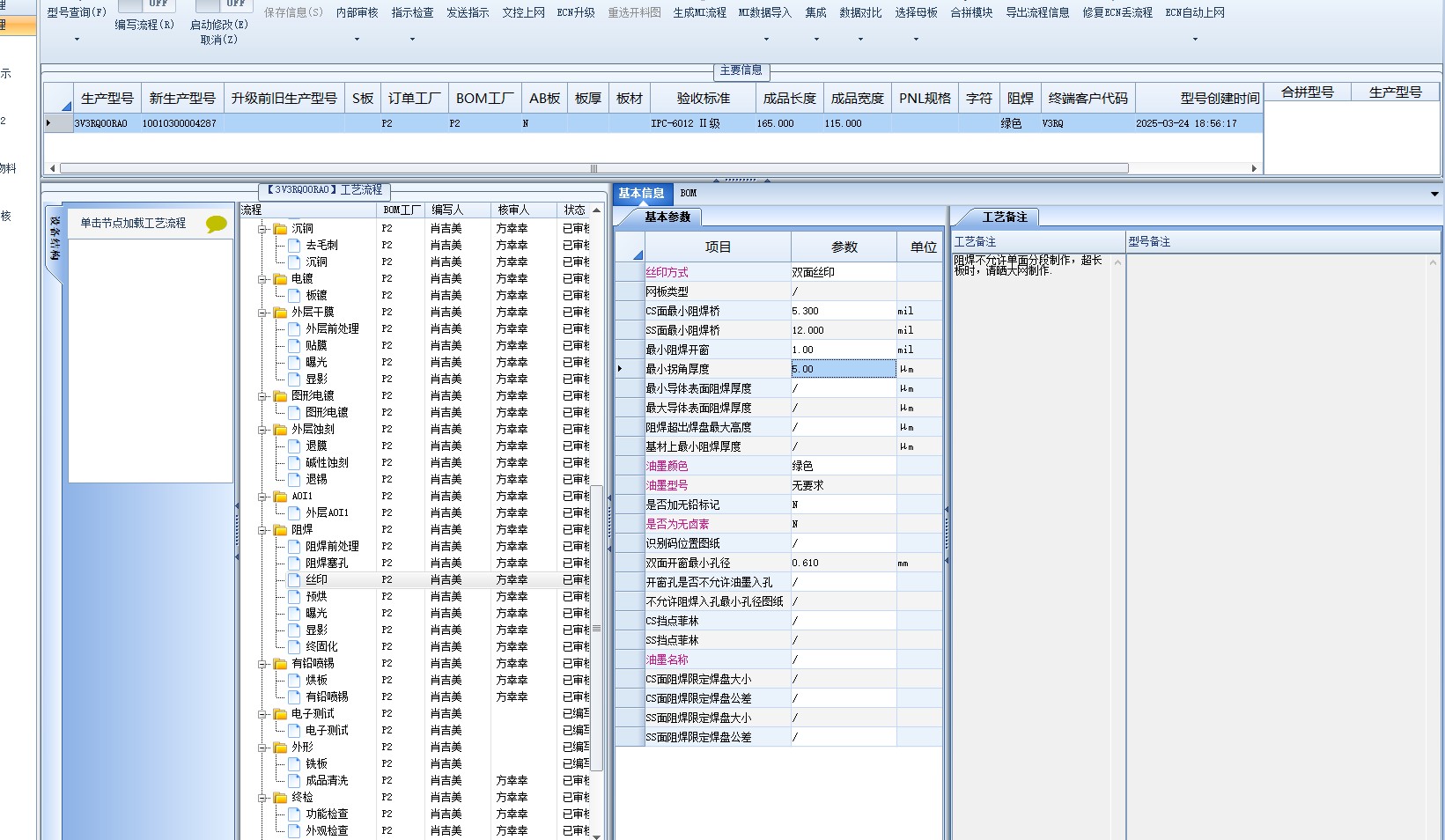Click the 双面丝印 parameter cell
Image resolution: width=1445 pixels, height=840 pixels.
pos(844,272)
